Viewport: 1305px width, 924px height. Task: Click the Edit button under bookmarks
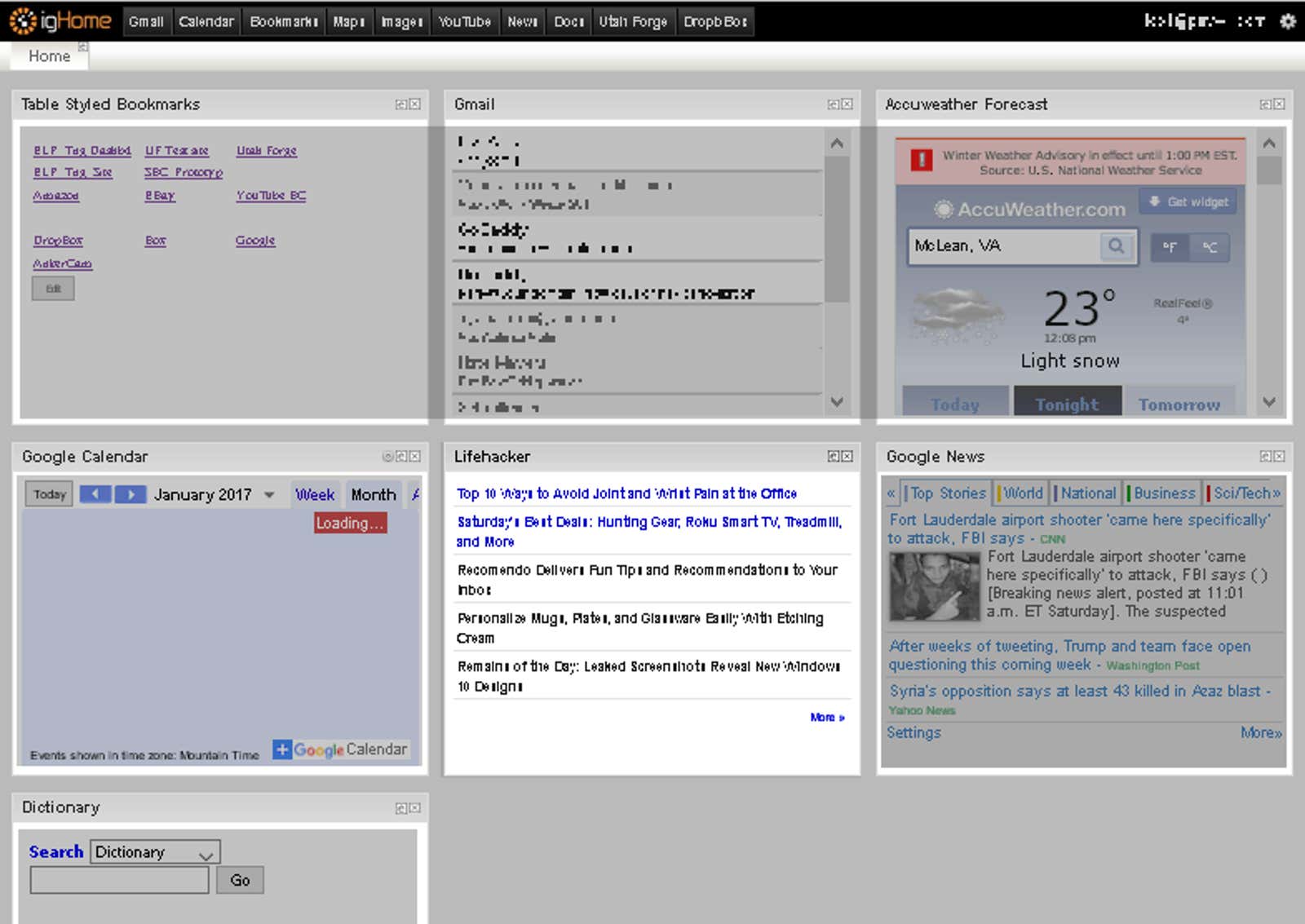coord(53,289)
